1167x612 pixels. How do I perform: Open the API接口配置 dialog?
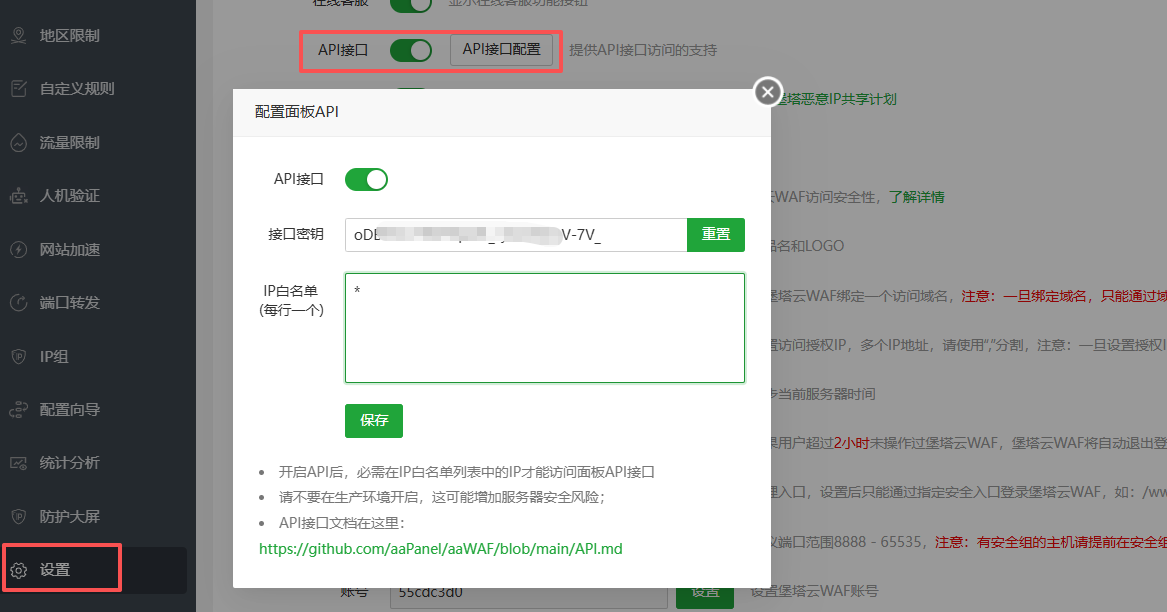coord(502,49)
